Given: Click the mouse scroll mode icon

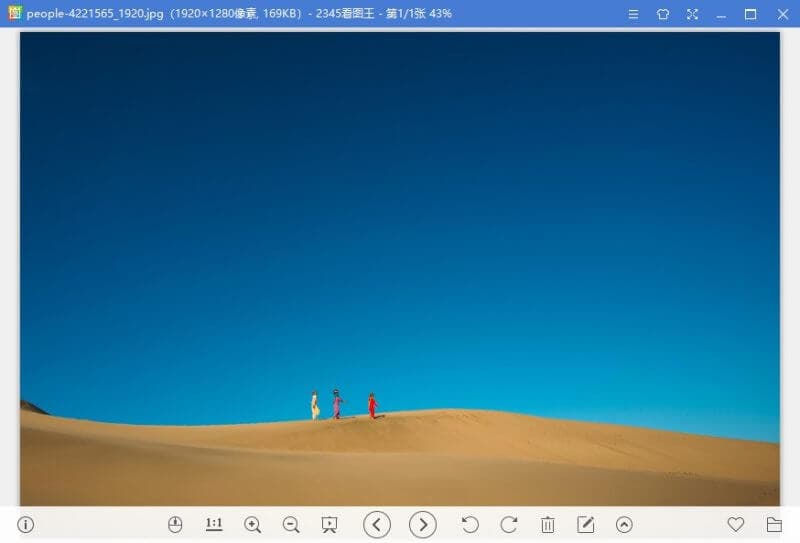Looking at the screenshot, I should (x=175, y=524).
